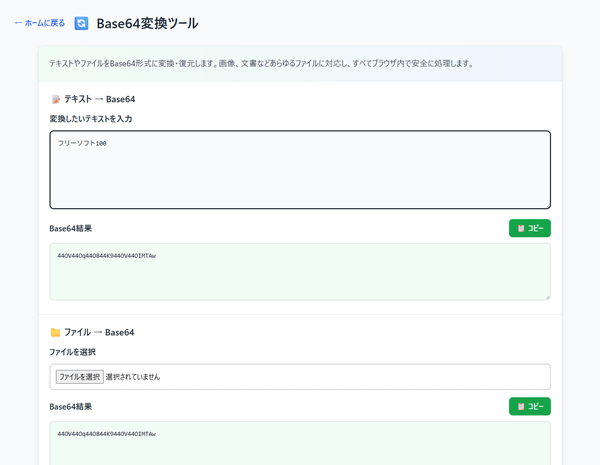
Task: Click the memo icon beside テキスト → Base64
Action: tap(56, 99)
